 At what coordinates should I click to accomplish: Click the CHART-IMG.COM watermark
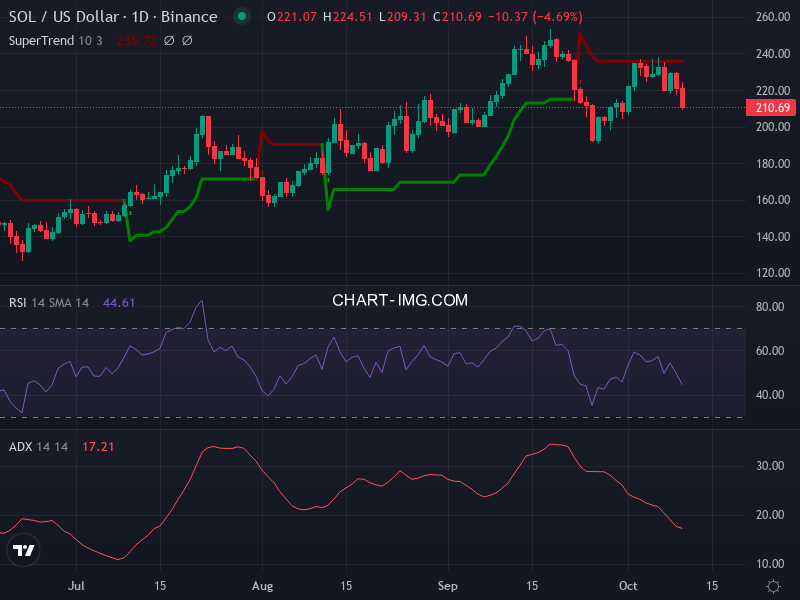pyautogui.click(x=400, y=300)
